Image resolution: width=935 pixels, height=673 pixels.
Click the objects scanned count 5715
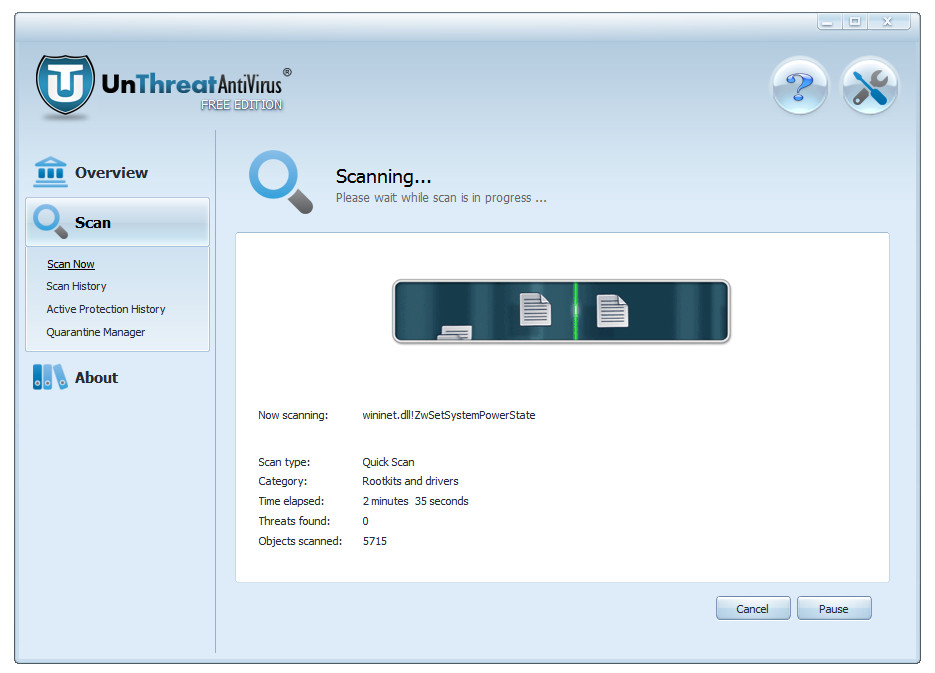coord(374,541)
